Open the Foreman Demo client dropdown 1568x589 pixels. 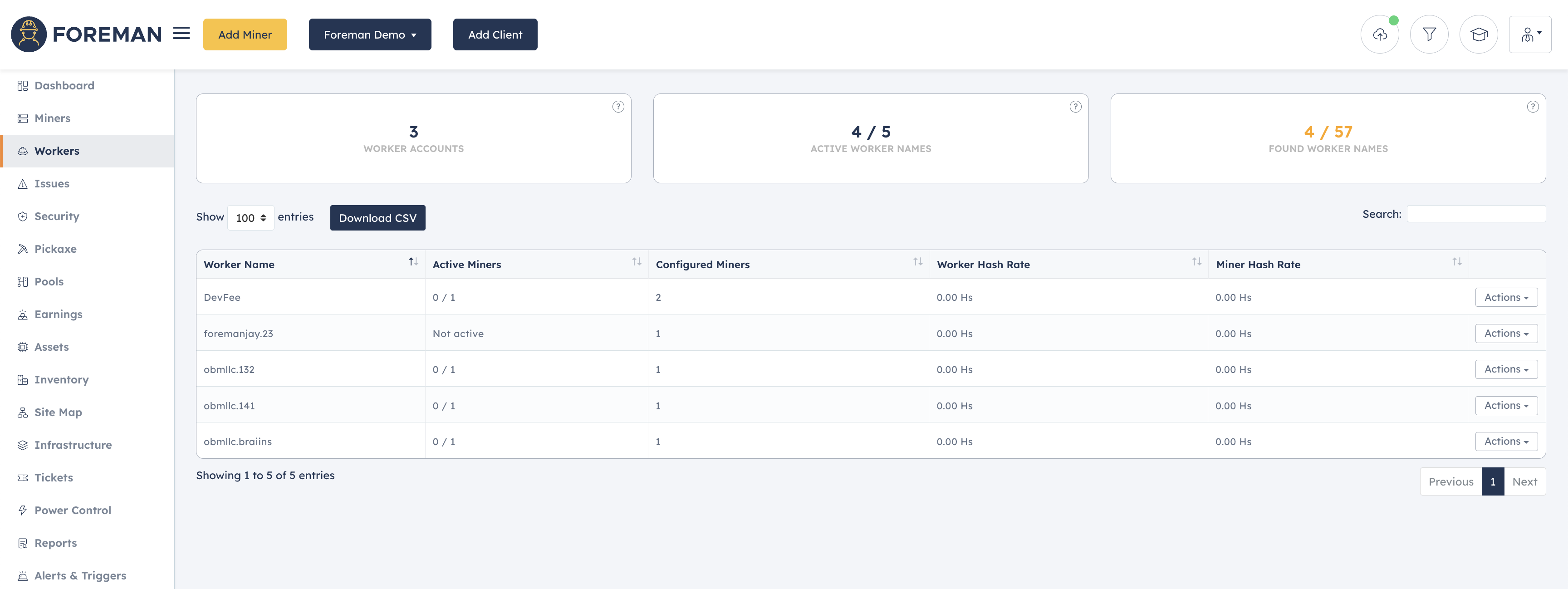pyautogui.click(x=369, y=35)
